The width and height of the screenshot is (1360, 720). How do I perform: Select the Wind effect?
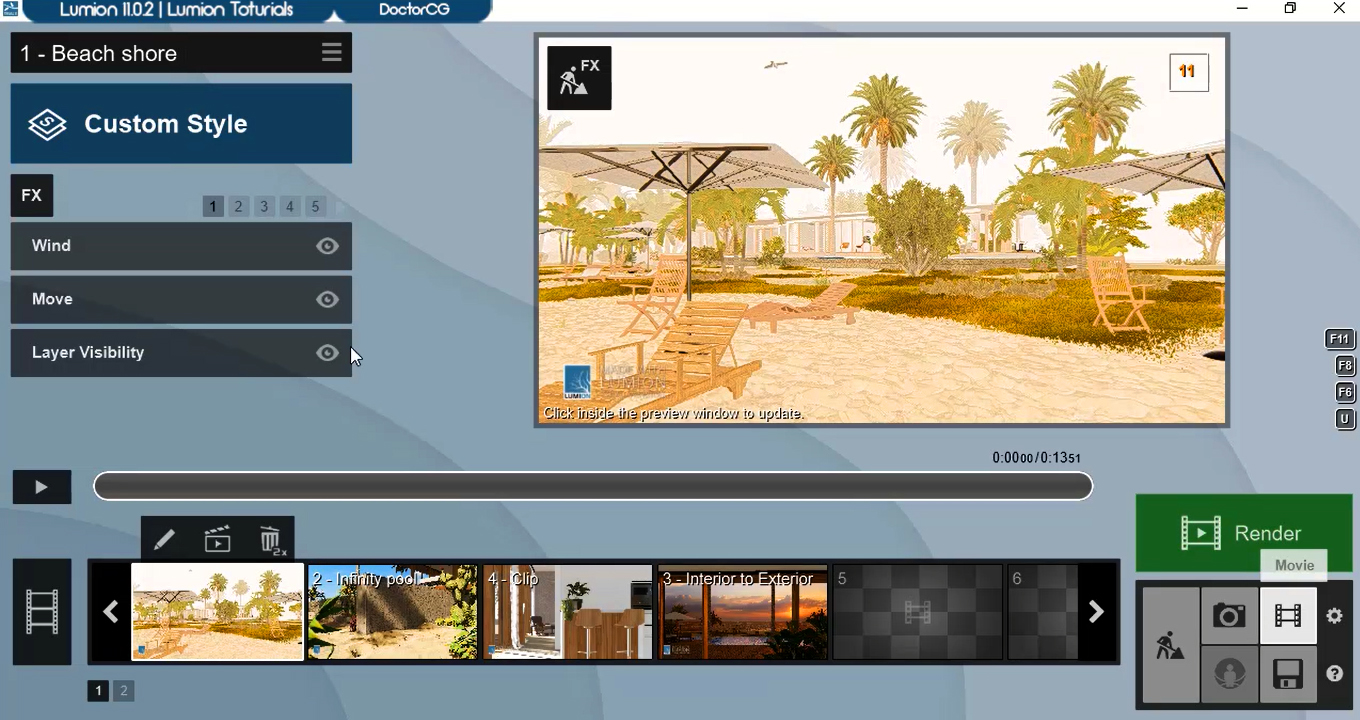point(181,246)
